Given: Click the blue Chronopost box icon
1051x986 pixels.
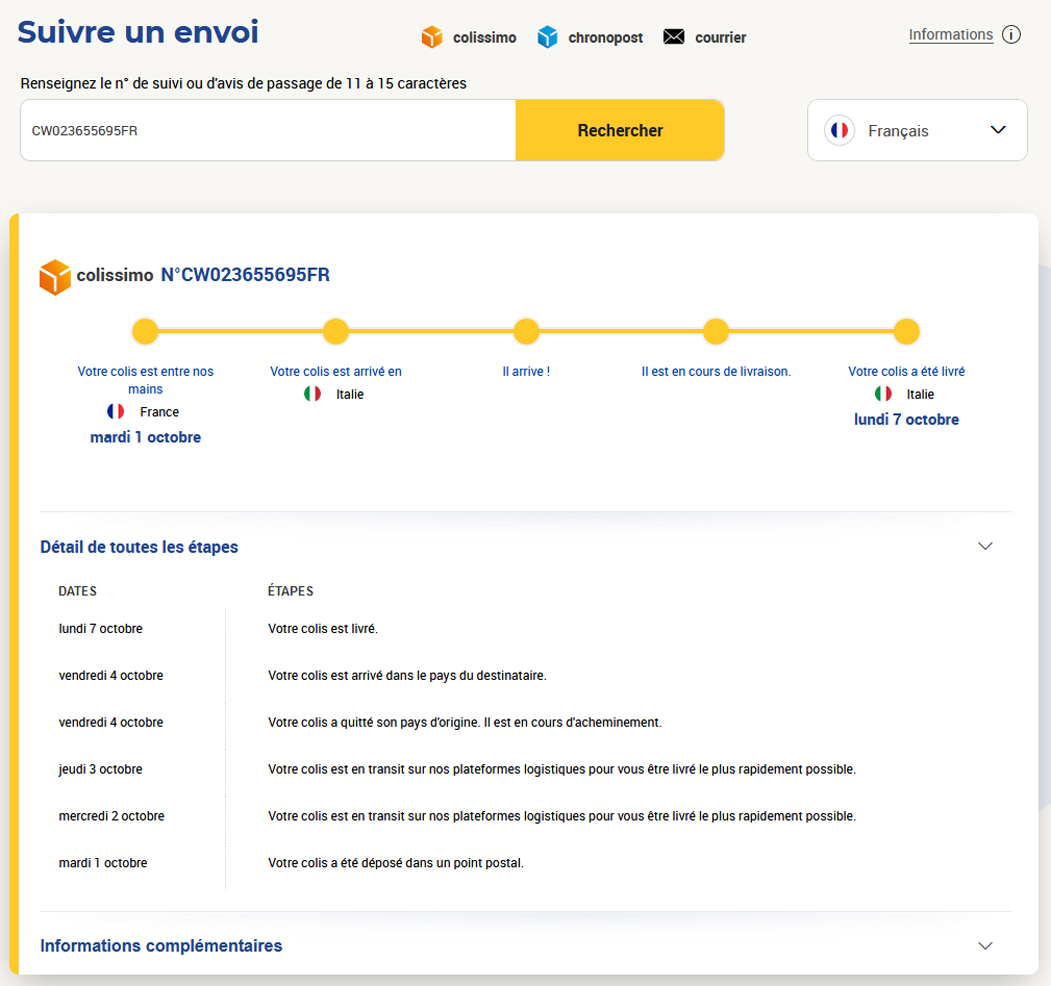Looking at the screenshot, I should coord(547,37).
